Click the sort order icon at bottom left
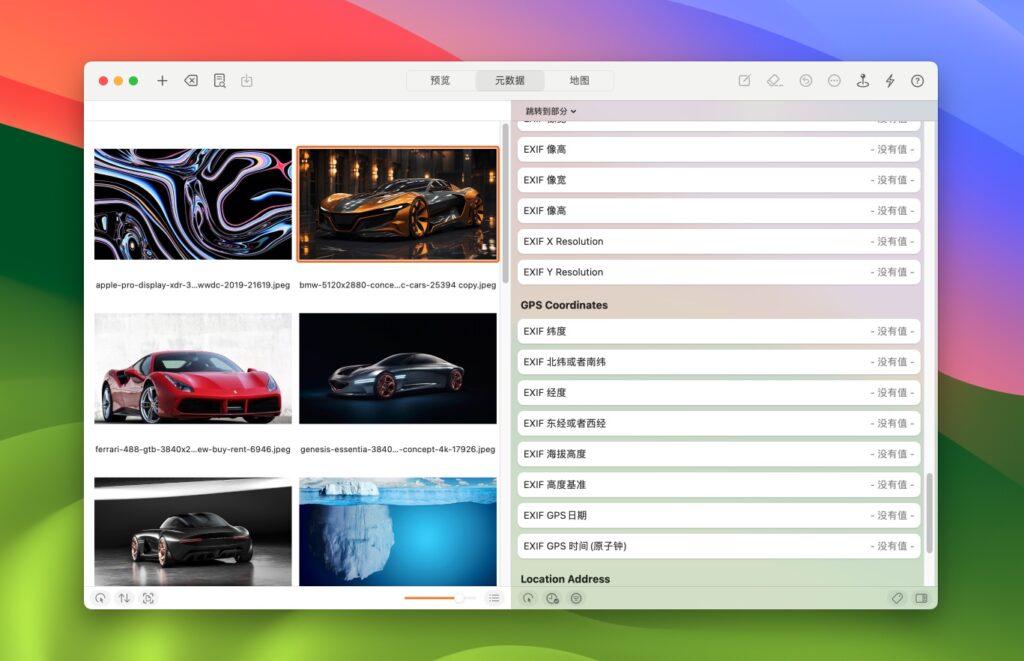The height and width of the screenshot is (661, 1024). point(124,597)
